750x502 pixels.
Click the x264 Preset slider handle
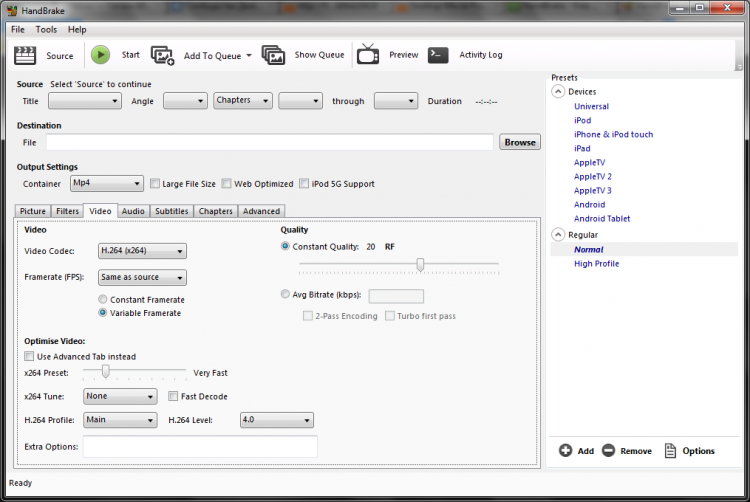[106, 371]
